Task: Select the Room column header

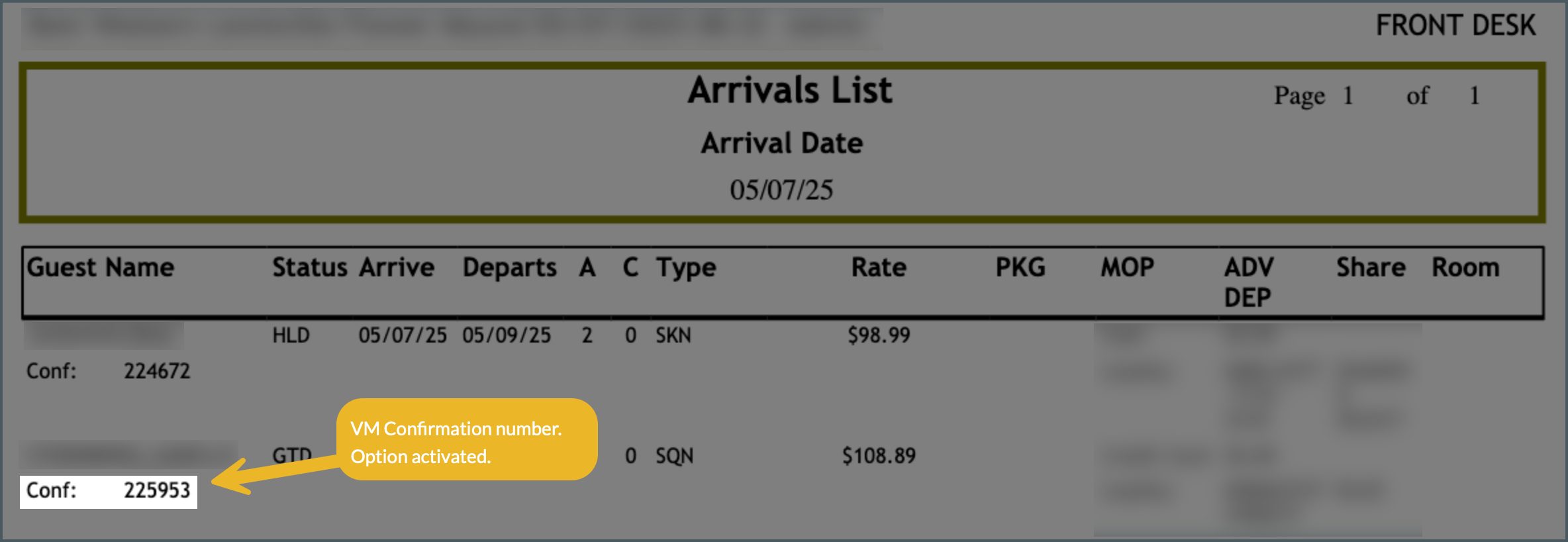Action: pyautogui.click(x=1465, y=268)
